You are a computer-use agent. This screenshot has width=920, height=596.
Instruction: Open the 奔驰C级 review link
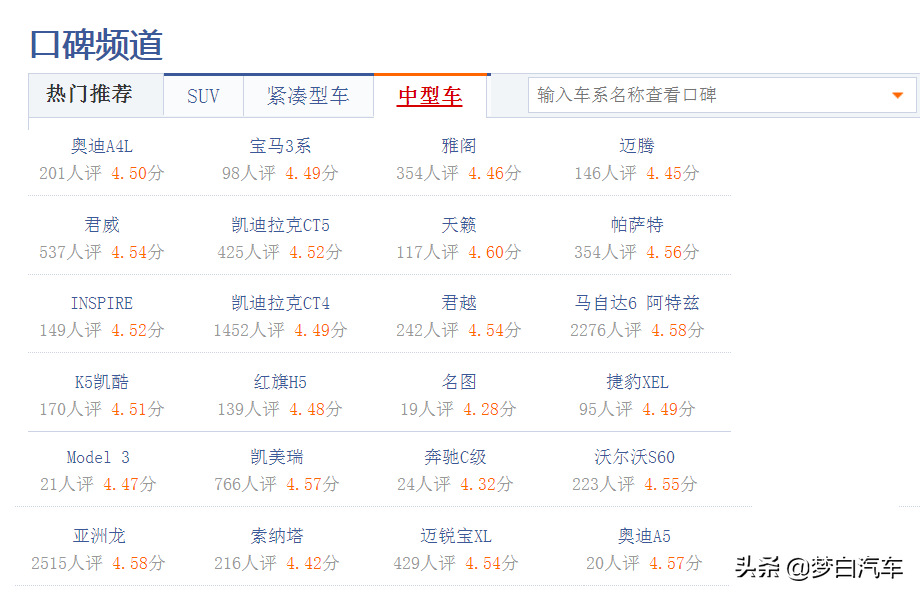[455, 457]
